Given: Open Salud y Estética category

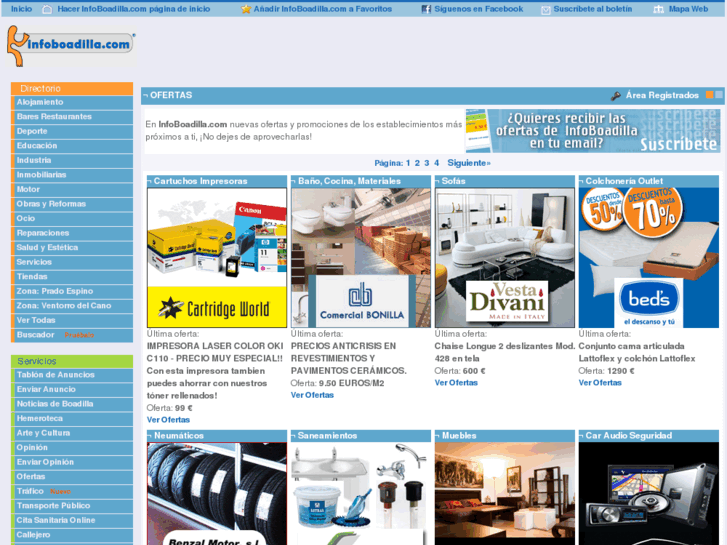Looking at the screenshot, I should (72, 247).
